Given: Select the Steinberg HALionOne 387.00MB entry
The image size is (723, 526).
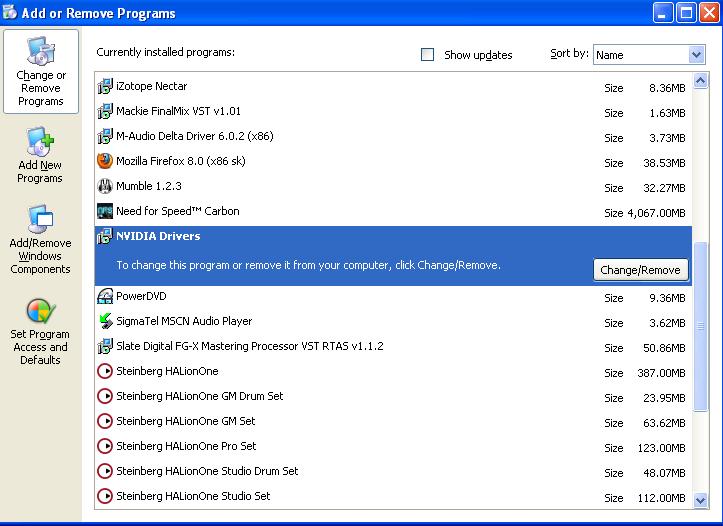Looking at the screenshot, I should coord(393,371).
